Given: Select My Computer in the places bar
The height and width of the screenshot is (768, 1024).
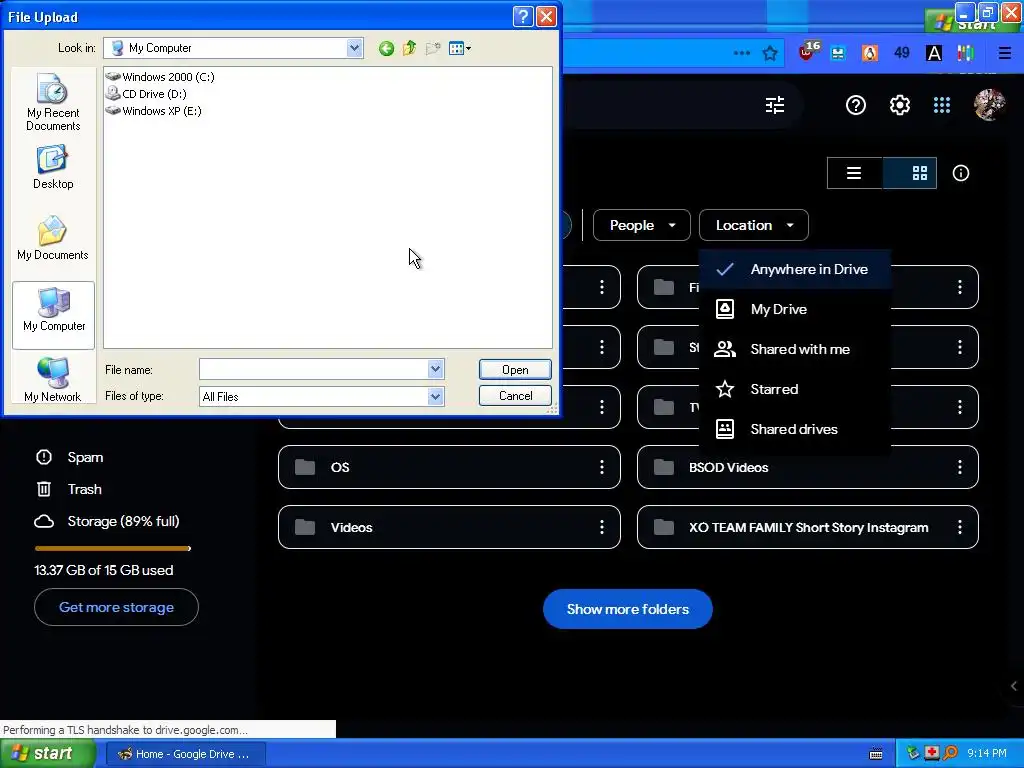Looking at the screenshot, I should 54,315.
